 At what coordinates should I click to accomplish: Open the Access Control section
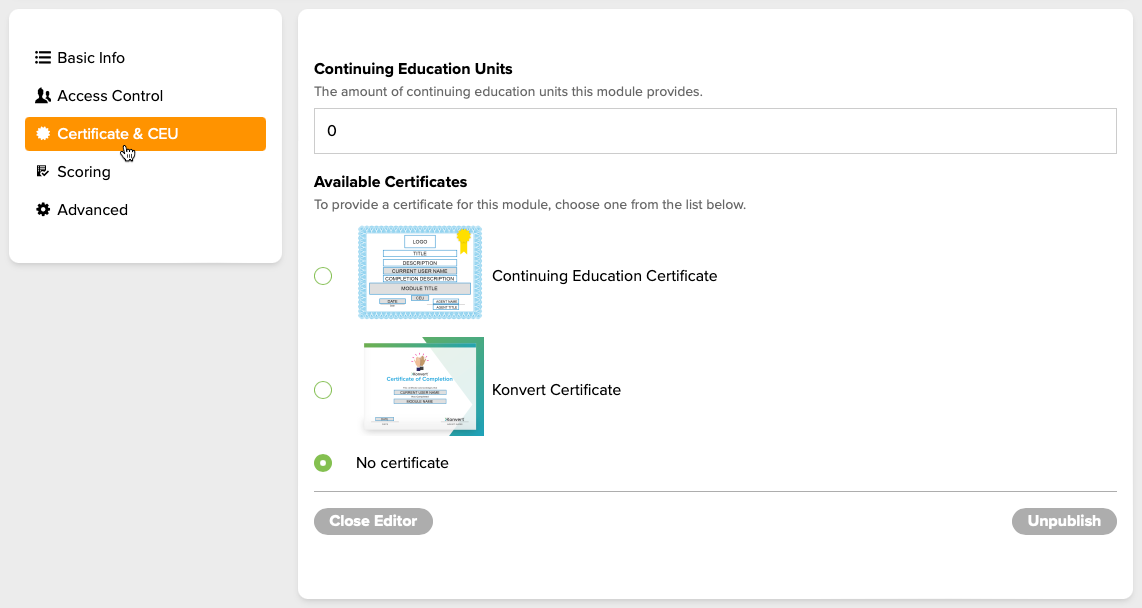tap(110, 95)
